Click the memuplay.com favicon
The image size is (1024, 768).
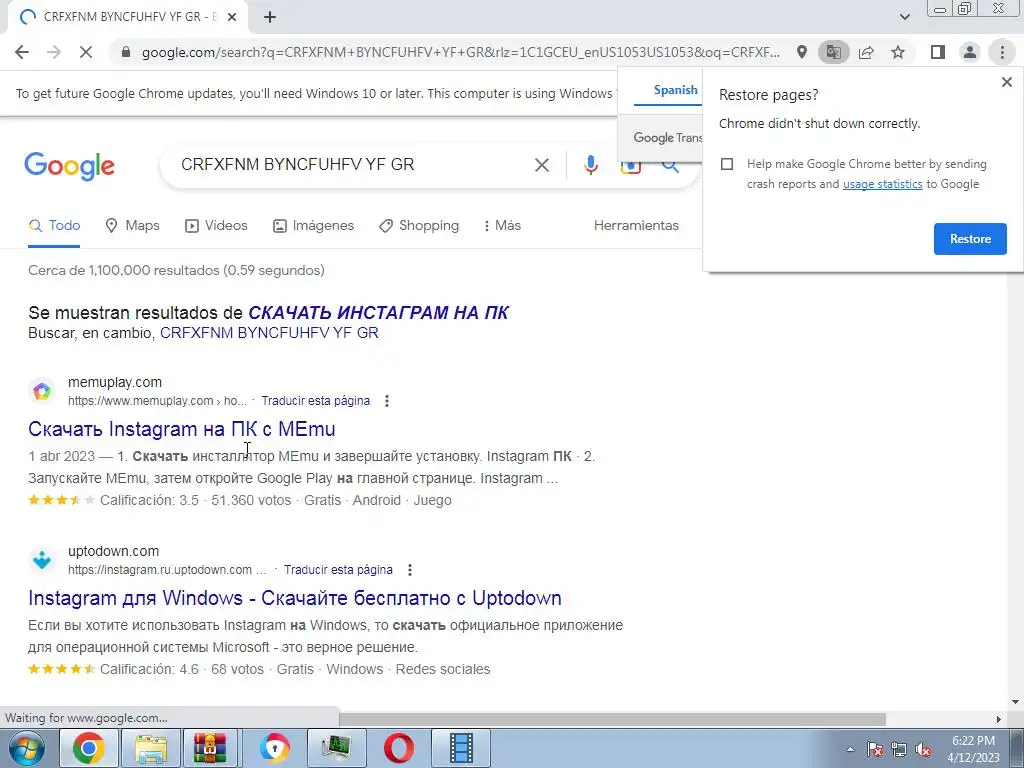coord(42,391)
